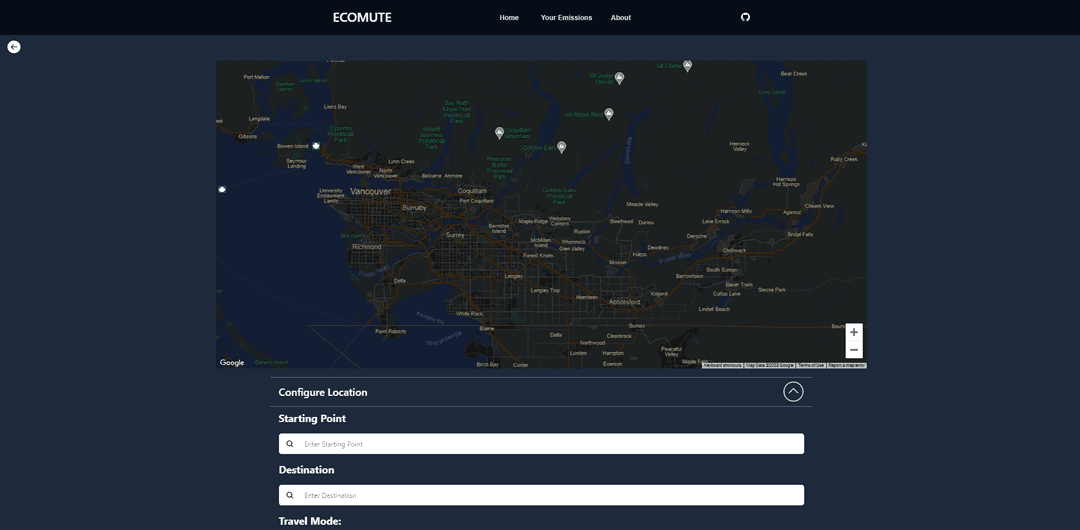Screen dimensions: 1080x530
Task: Select the Golden Ears mountain marker
Action: tap(561, 147)
